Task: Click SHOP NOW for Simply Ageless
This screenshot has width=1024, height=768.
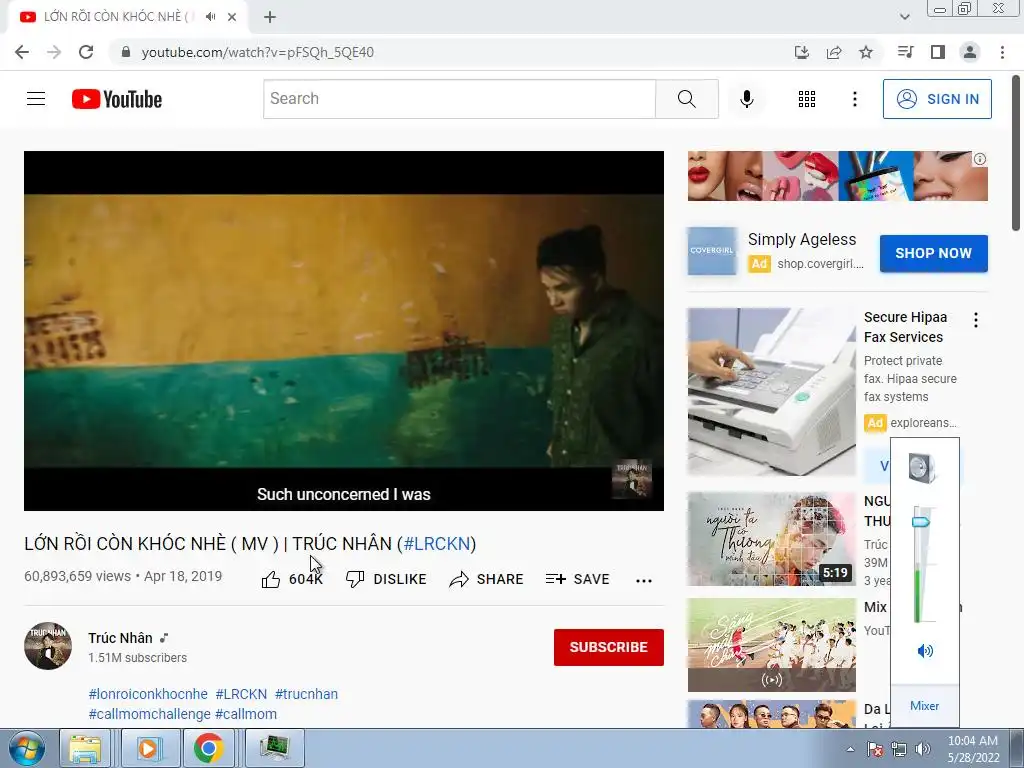Action: click(933, 253)
